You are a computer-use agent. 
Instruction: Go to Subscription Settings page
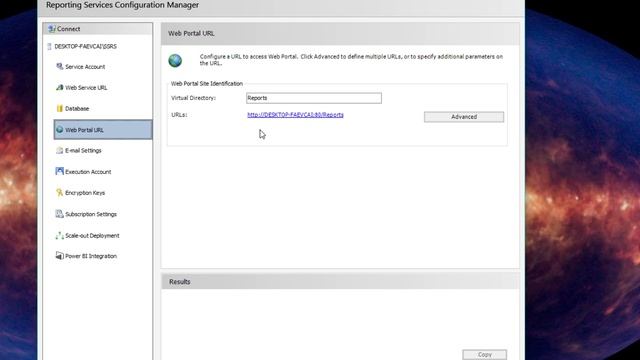[x=91, y=214]
